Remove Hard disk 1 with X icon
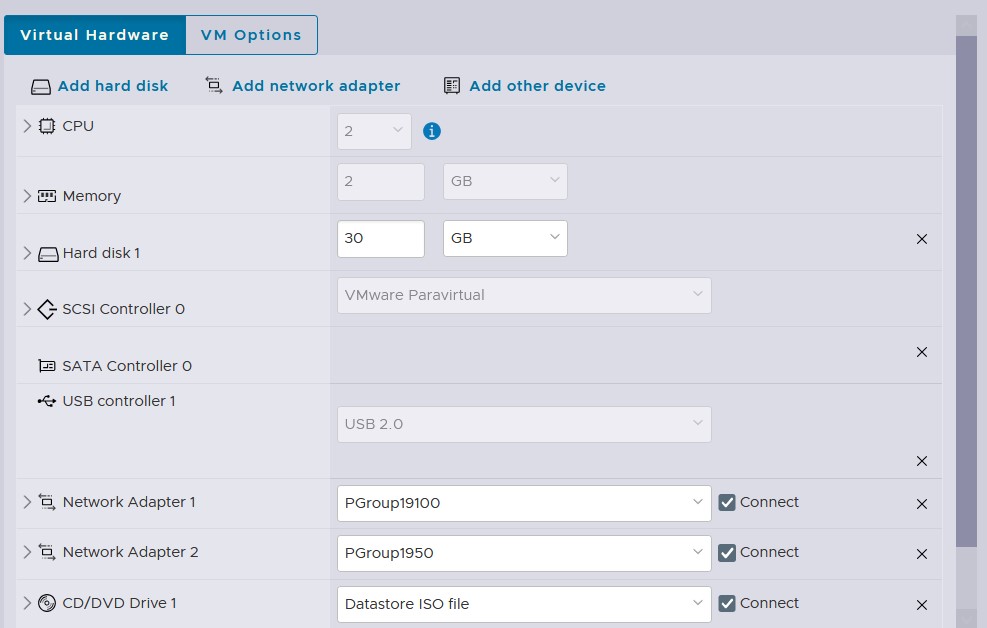Screen dimensions: 987x628 click(x=922, y=239)
